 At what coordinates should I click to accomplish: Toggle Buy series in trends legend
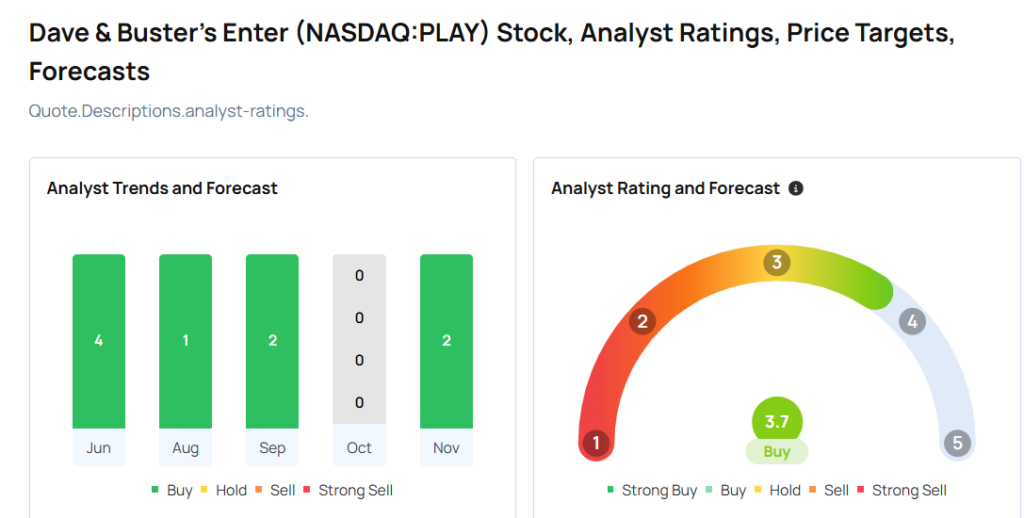click(x=172, y=490)
